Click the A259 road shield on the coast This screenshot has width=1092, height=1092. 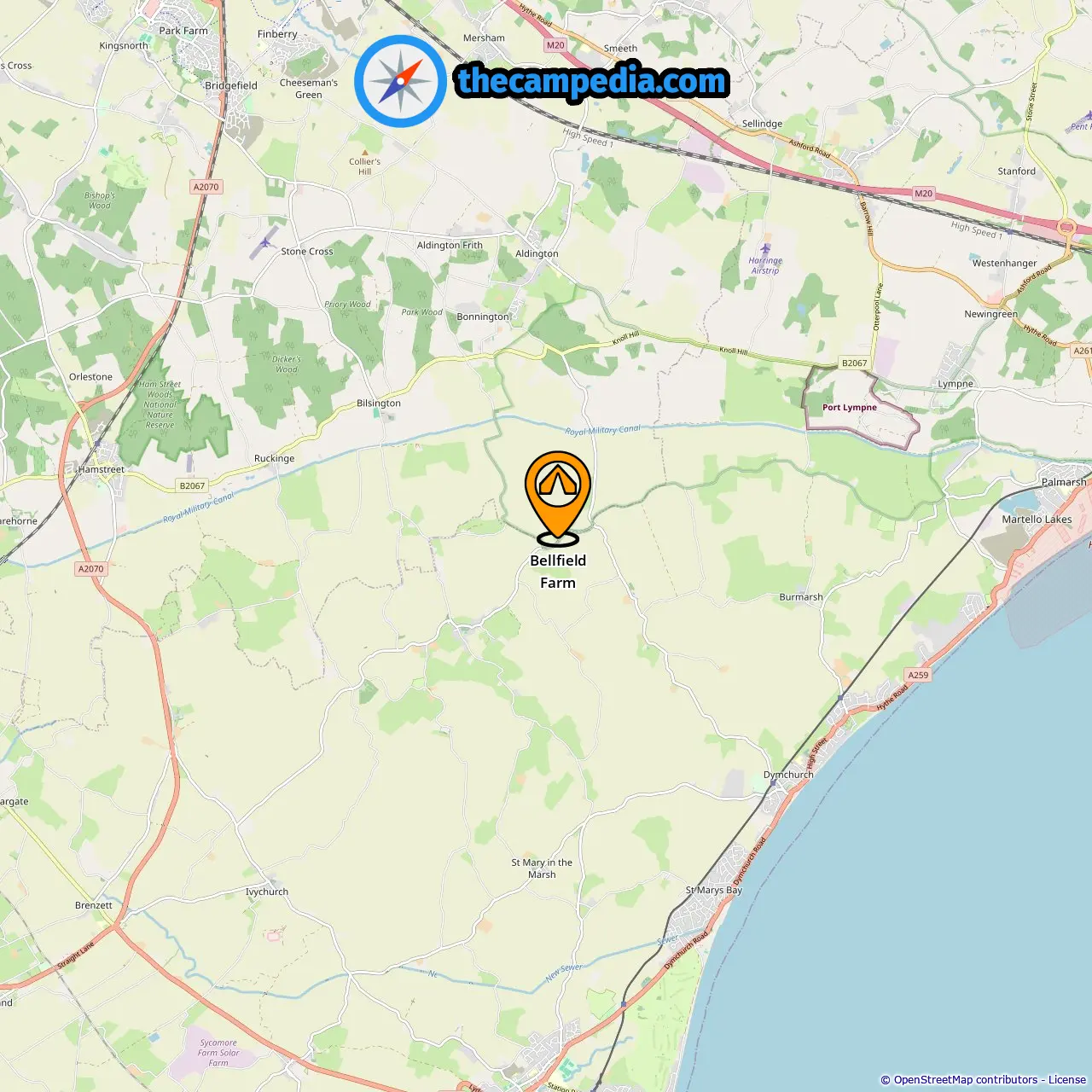(918, 675)
